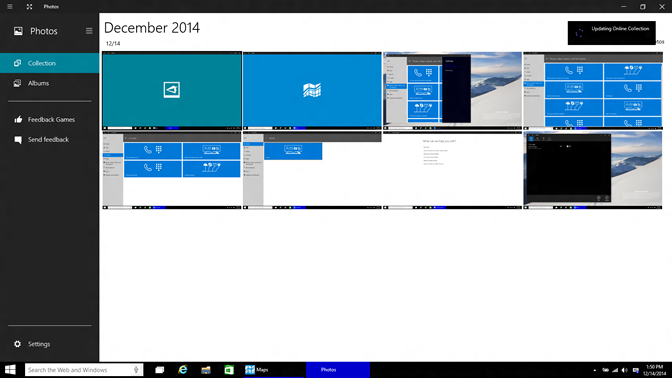Minimize the Photos window
Screen dimensions: 672x378
coord(624,6)
